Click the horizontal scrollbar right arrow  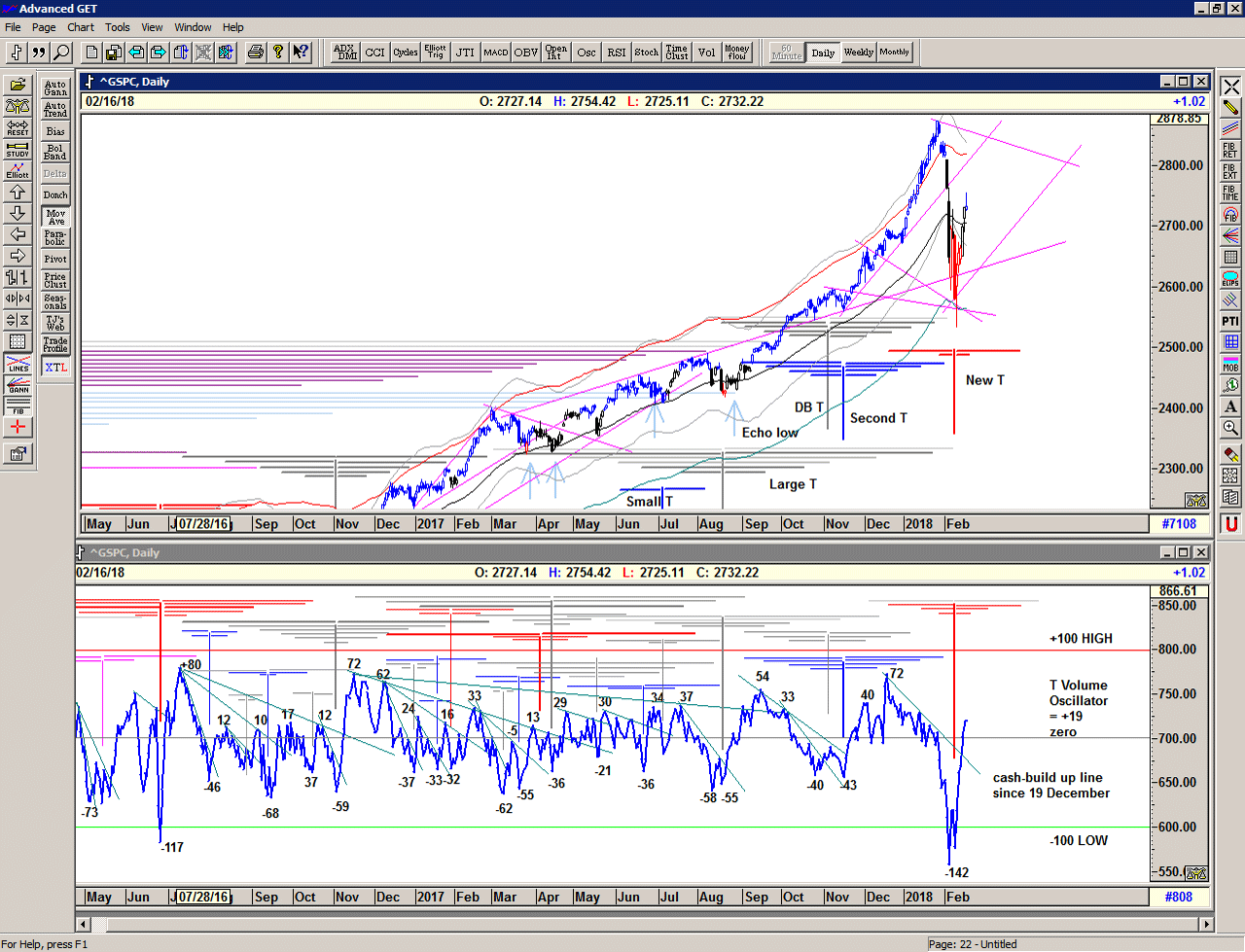[1207, 924]
